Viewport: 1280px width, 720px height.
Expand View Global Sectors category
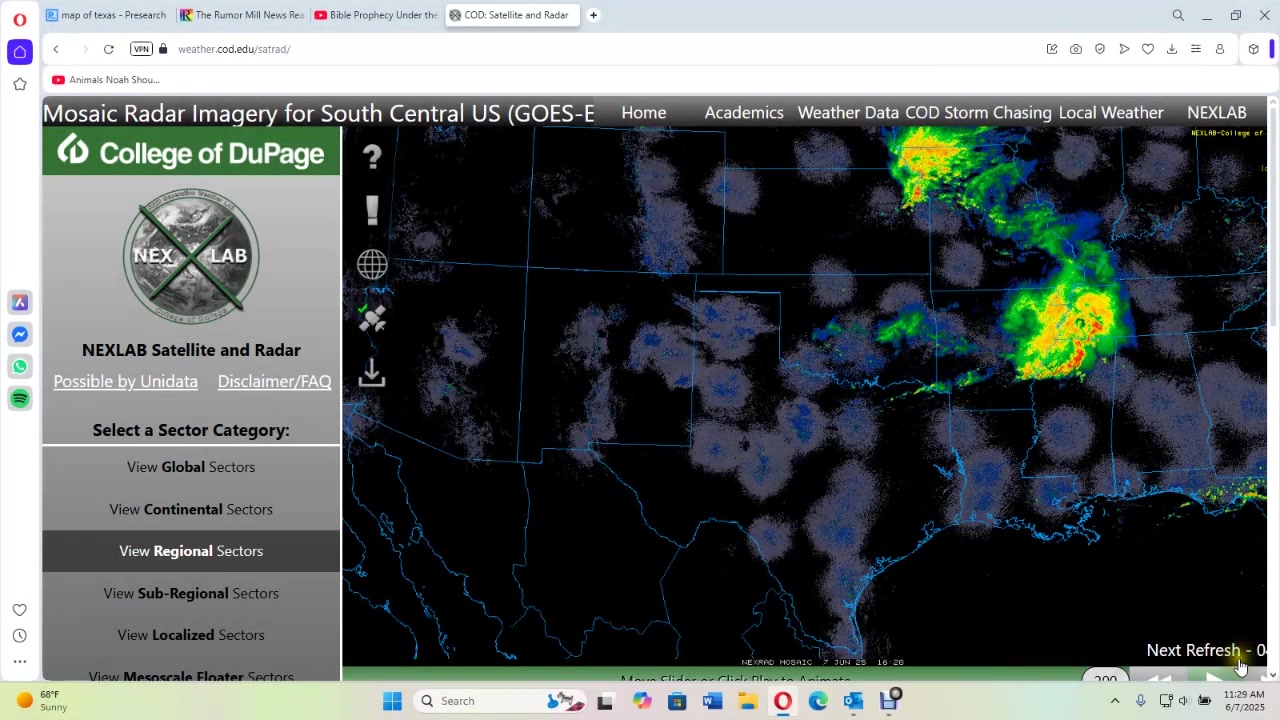click(x=191, y=467)
